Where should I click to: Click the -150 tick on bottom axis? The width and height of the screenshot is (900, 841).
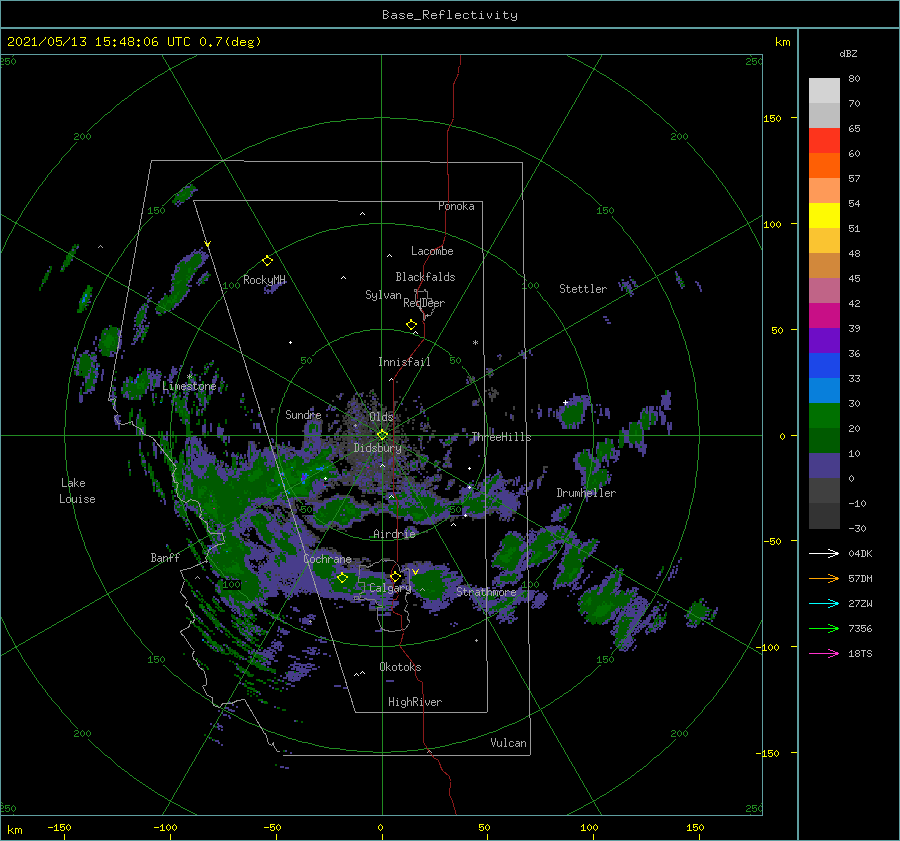click(59, 827)
